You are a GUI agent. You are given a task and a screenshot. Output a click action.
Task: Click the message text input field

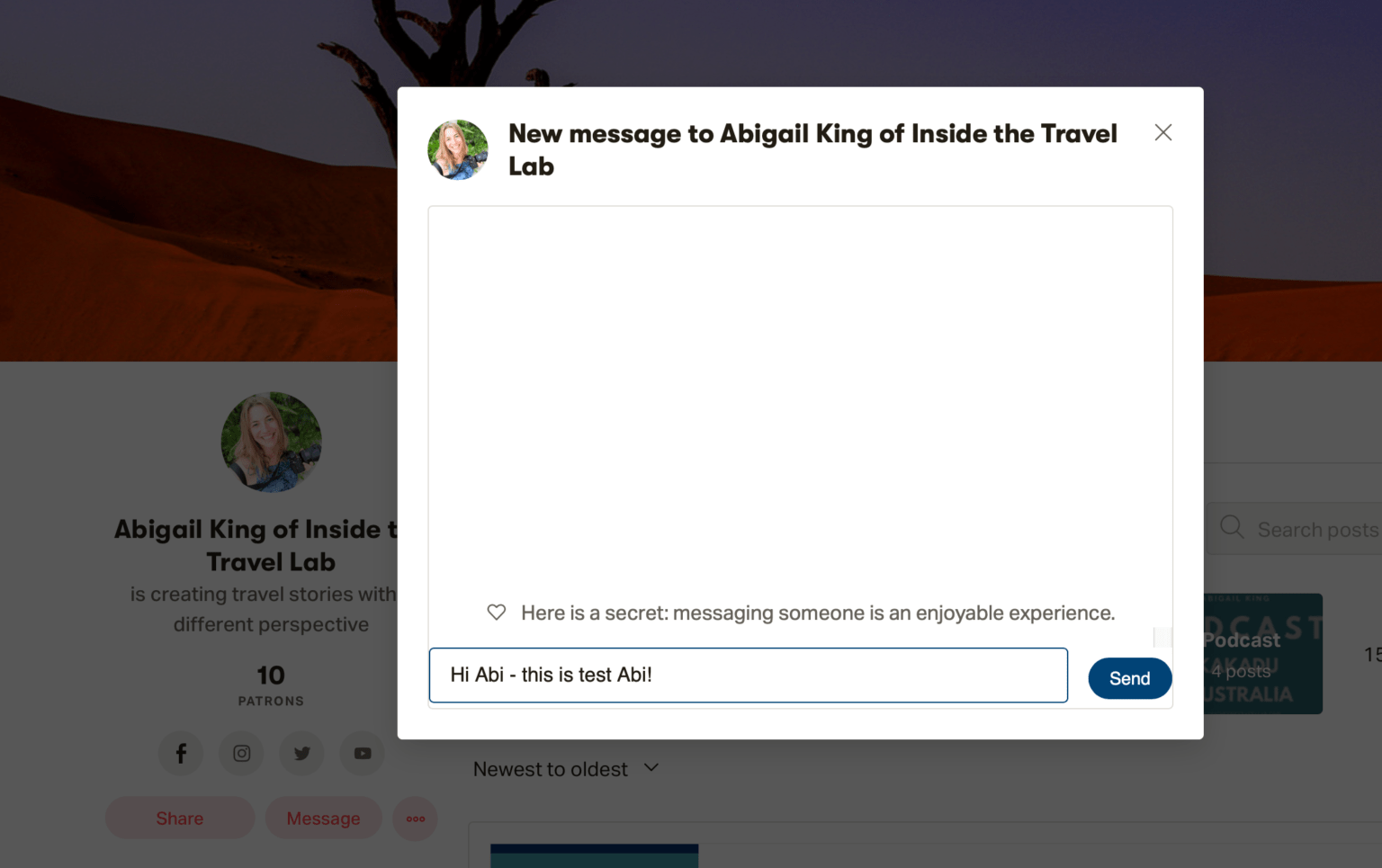click(748, 675)
